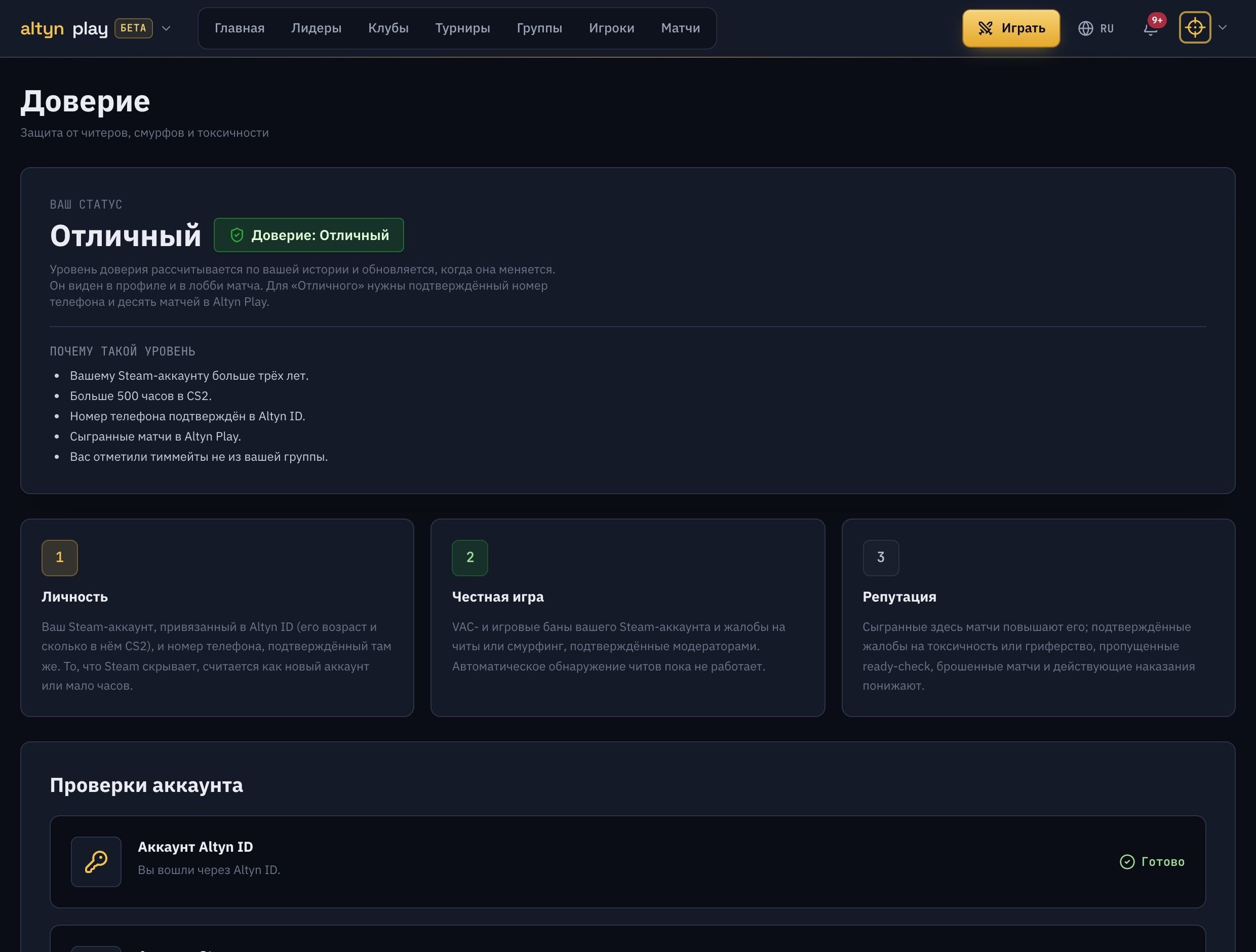Click the БЕТА badge
This screenshot has width=1256, height=952.
tap(133, 28)
